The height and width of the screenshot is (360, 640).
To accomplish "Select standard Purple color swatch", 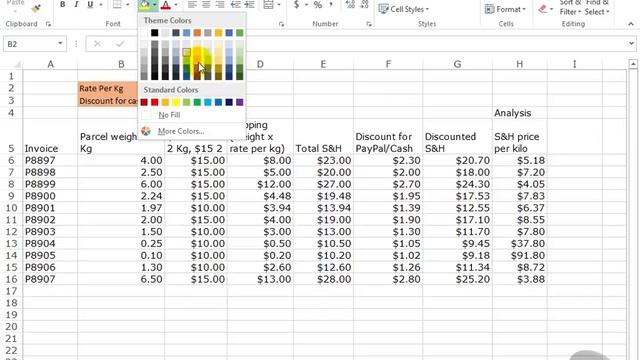I will [x=240, y=102].
